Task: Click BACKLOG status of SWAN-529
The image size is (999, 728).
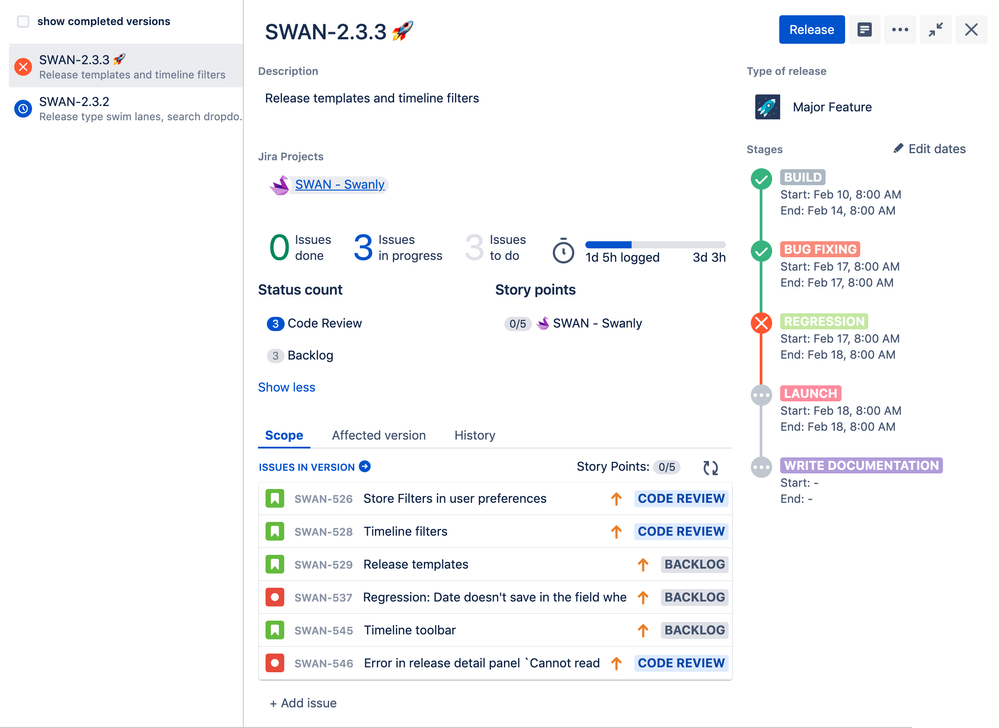Action: [694, 564]
